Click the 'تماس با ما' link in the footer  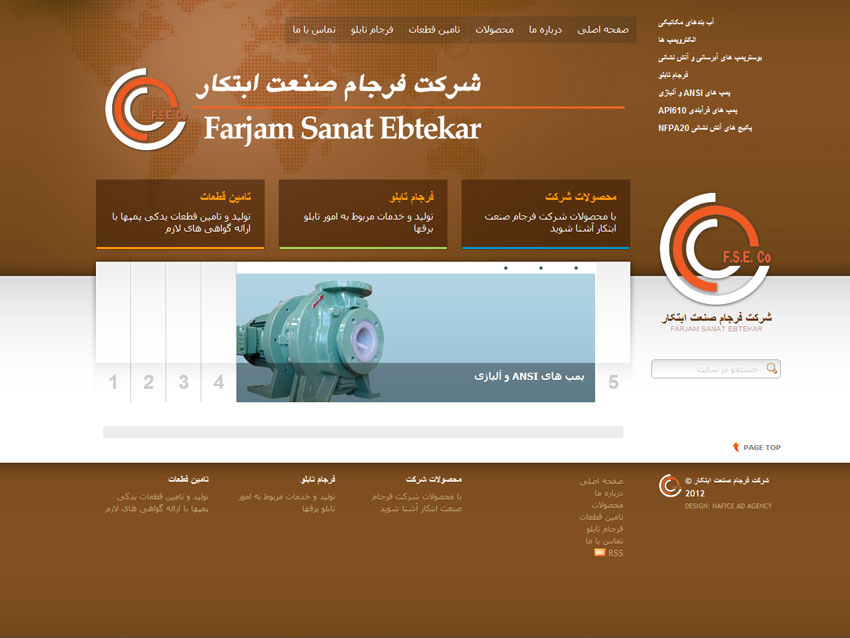click(604, 541)
